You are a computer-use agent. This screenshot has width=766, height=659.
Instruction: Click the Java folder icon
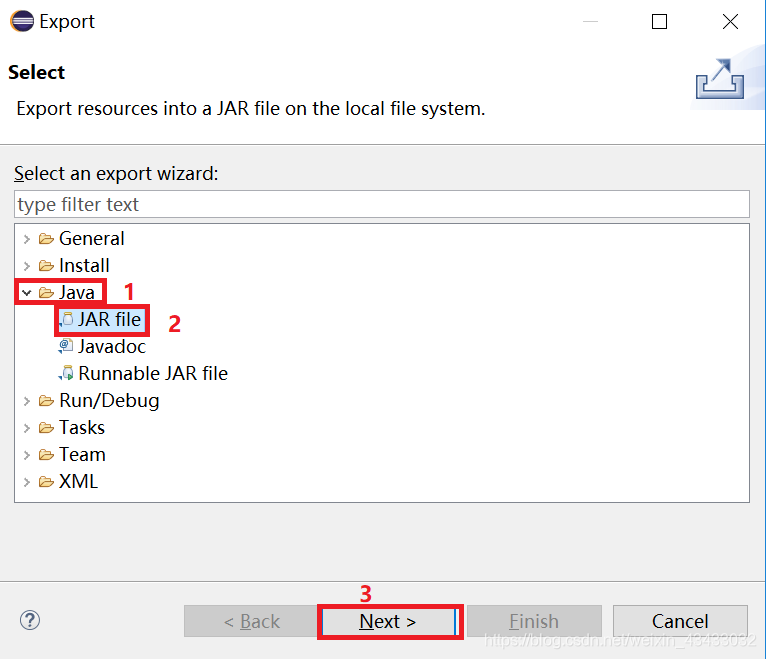tap(46, 293)
